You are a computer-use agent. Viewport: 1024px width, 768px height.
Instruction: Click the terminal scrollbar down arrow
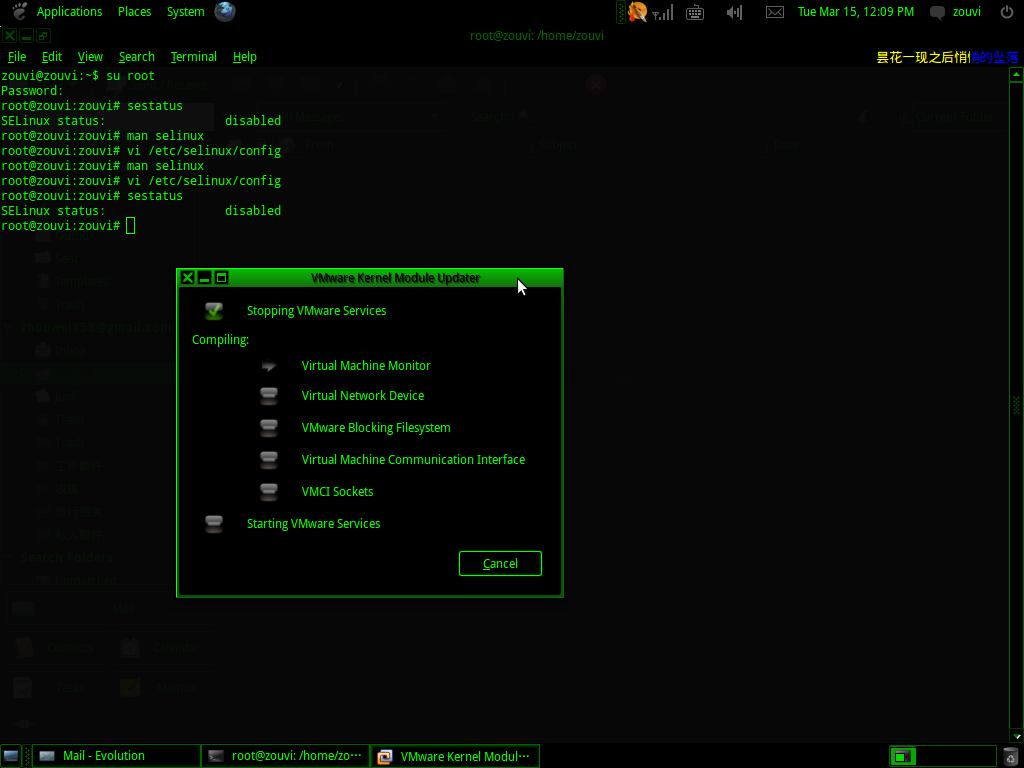coord(1016,736)
